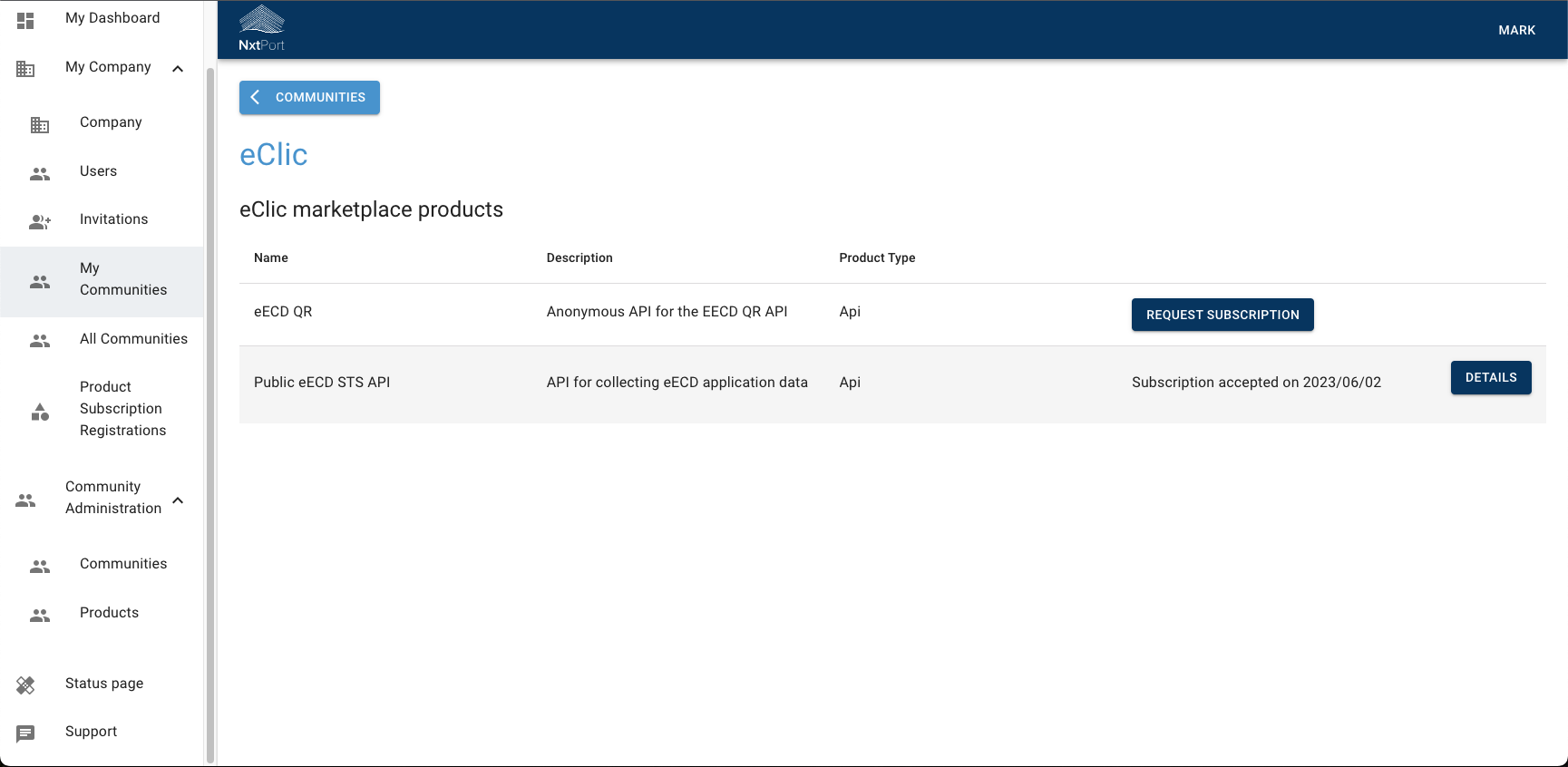This screenshot has height=767, width=1568.
Task: View details of Public eECD STS API
Action: tap(1490, 378)
